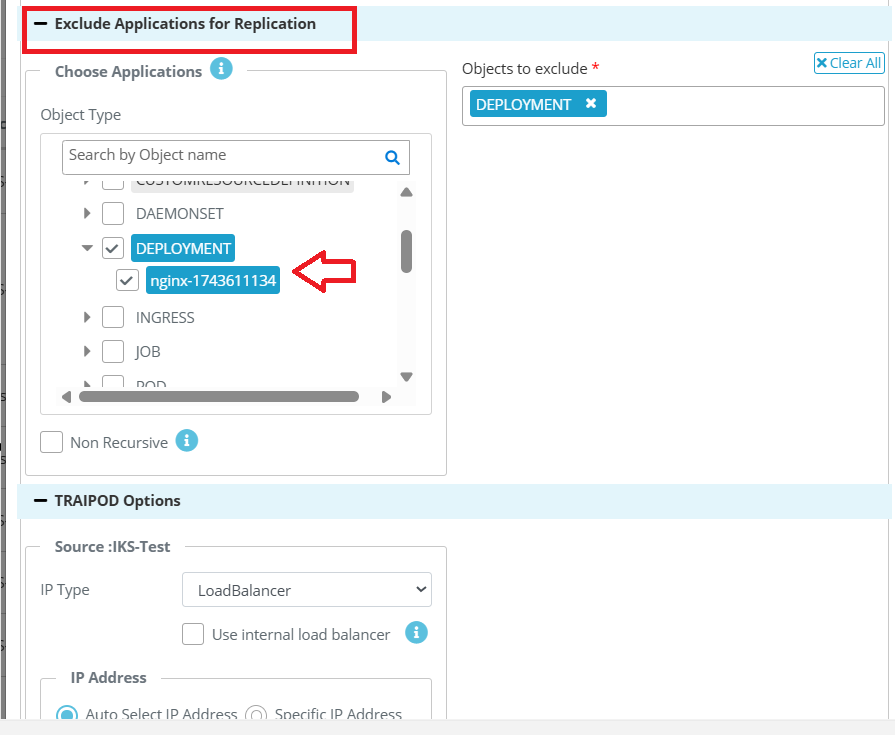Click the tree scroll up arrow

[406, 192]
